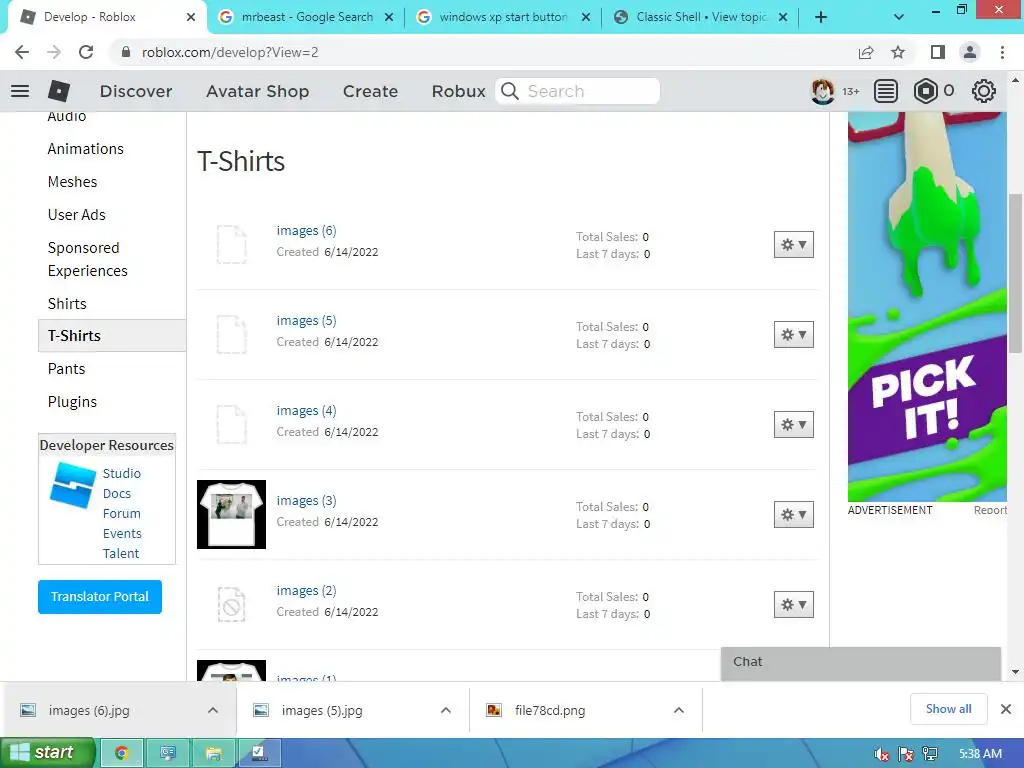Image resolution: width=1024 pixels, height=768 pixels.
Task: Select Pants in the sidebar
Action: click(x=66, y=369)
